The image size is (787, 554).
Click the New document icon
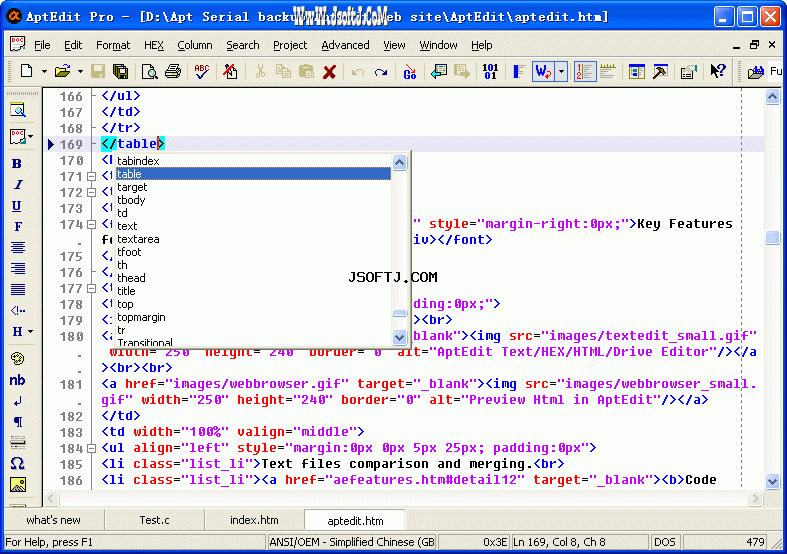coord(27,71)
